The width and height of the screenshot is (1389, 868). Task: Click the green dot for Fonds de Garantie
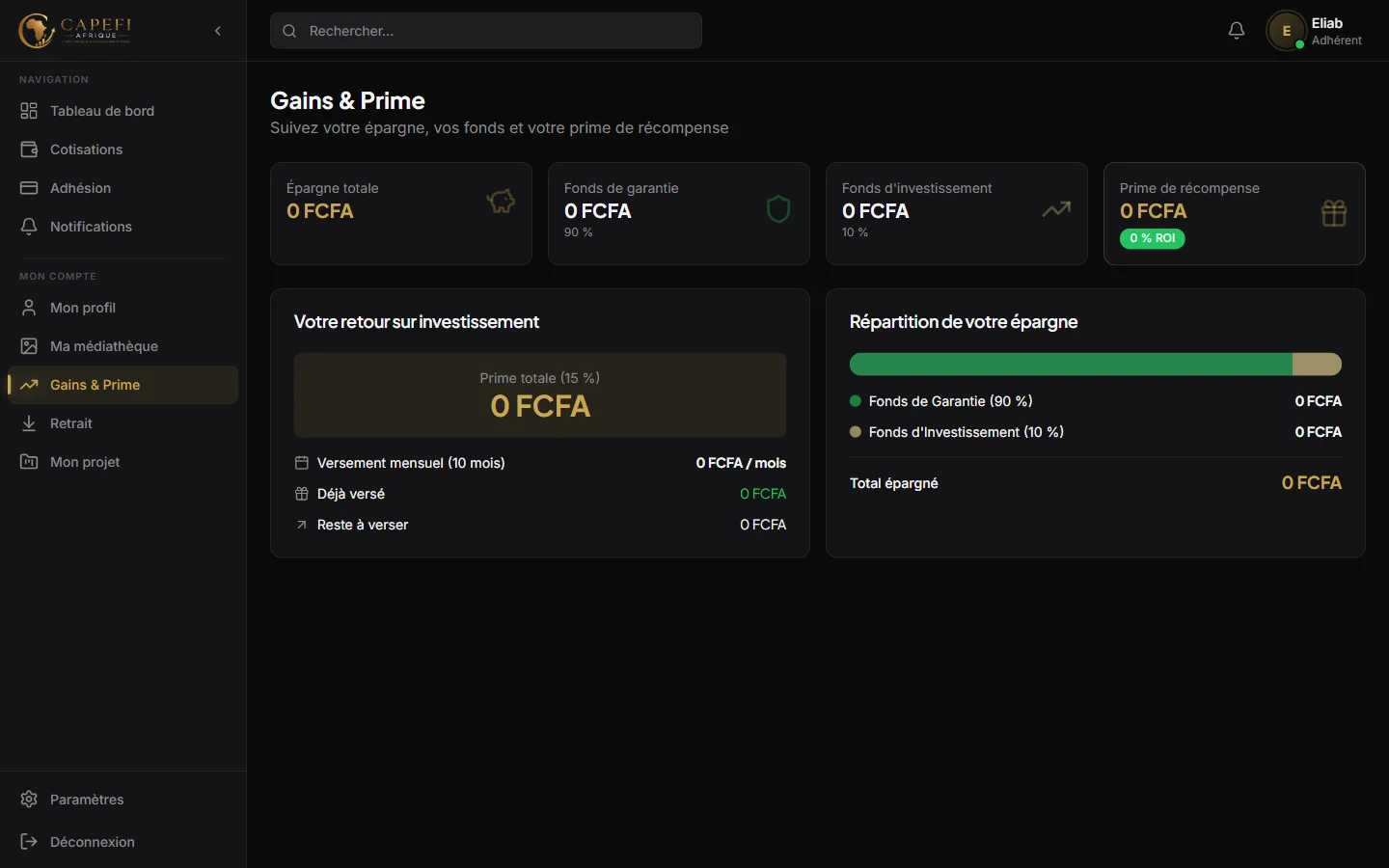(x=856, y=401)
